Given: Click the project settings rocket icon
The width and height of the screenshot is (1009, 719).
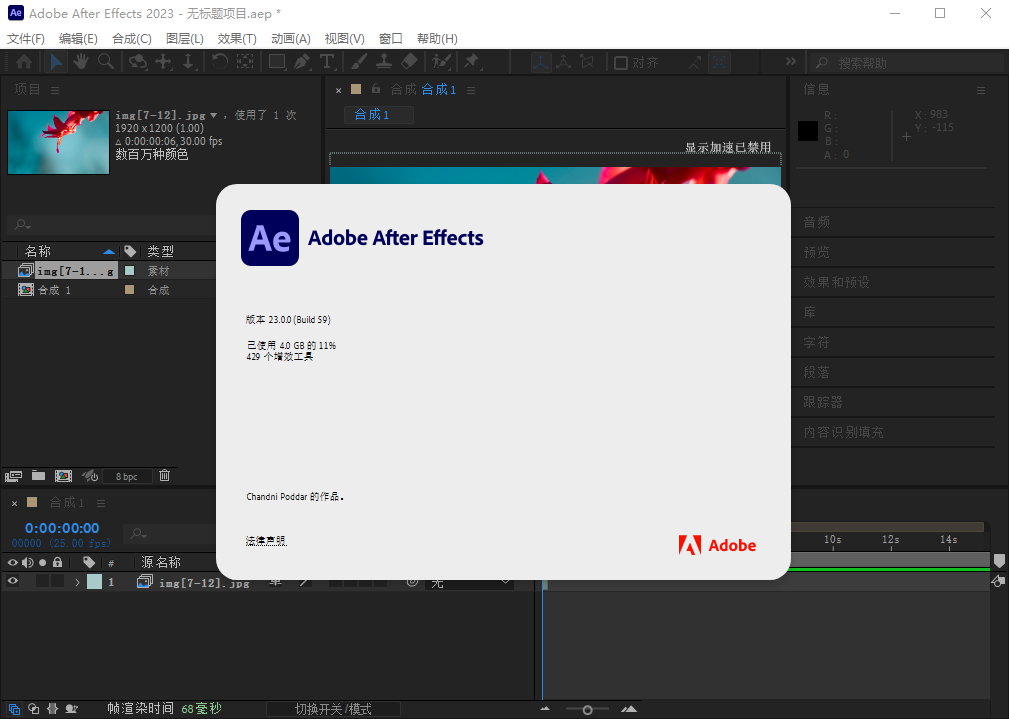Looking at the screenshot, I should [90, 476].
